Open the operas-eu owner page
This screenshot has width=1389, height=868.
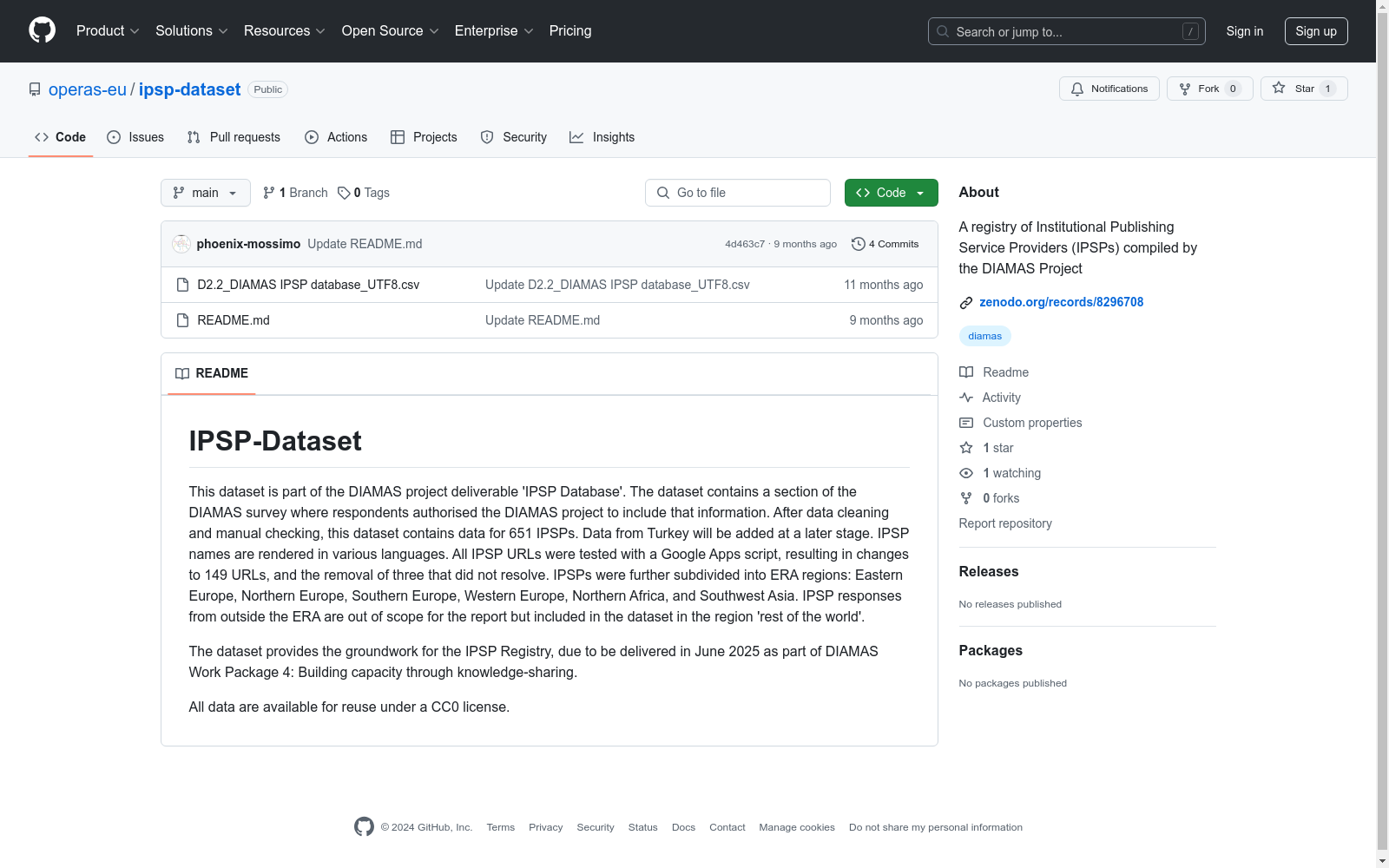click(x=88, y=89)
